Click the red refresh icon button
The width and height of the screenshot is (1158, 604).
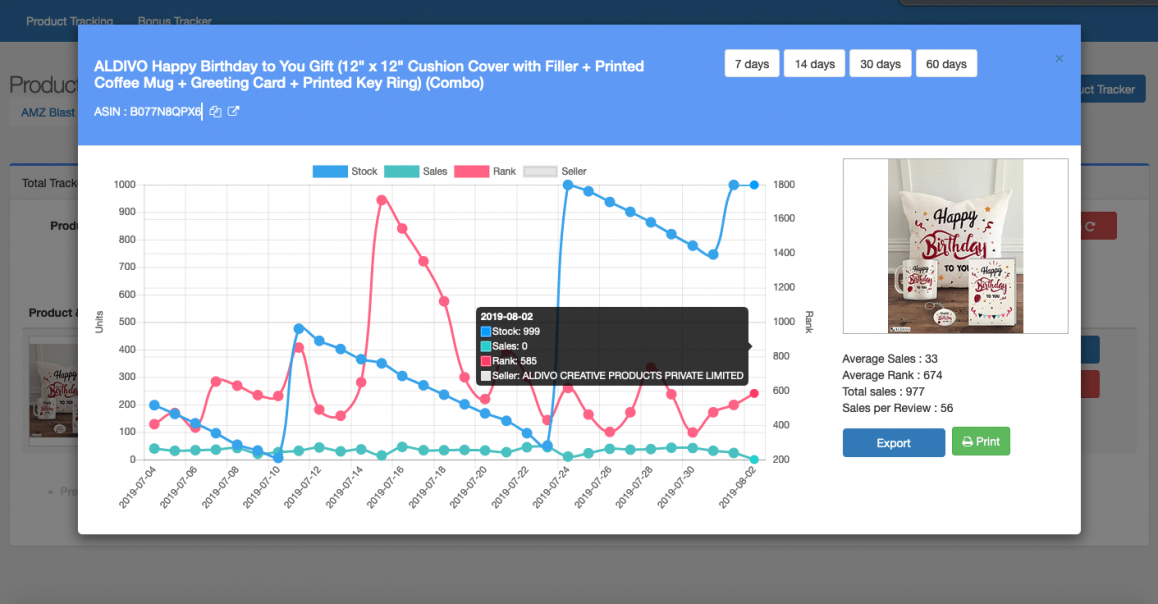1098,226
